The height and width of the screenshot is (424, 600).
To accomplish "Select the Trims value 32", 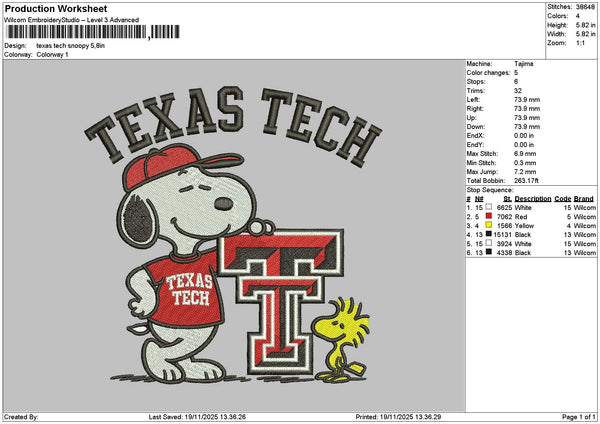I will pyautogui.click(x=518, y=91).
